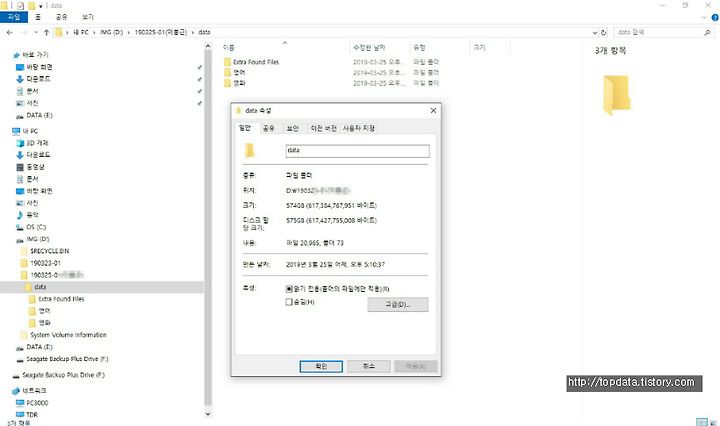Click the Properties icon in quick access toolbar
This screenshot has height=426, width=720.
(20, 6)
